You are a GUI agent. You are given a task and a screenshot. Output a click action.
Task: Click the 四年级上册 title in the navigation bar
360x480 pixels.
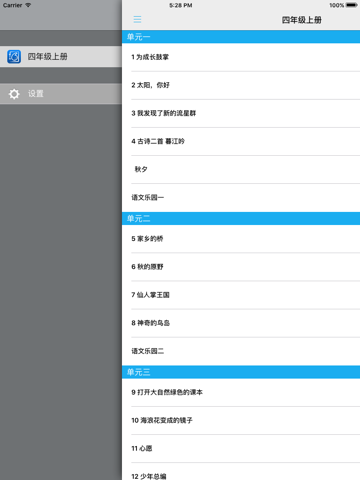[302, 20]
